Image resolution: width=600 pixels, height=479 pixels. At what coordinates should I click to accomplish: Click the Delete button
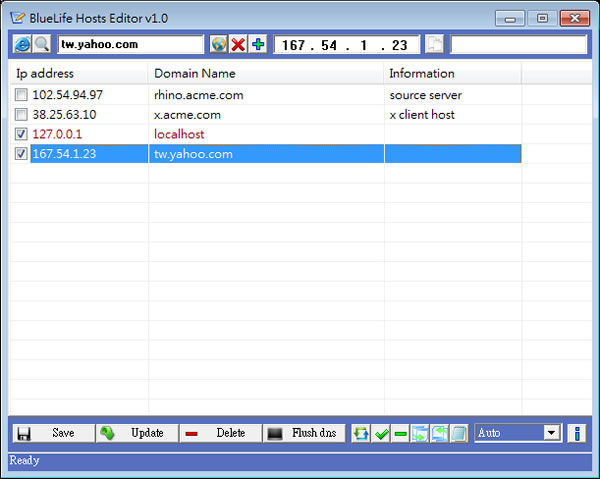coord(220,433)
